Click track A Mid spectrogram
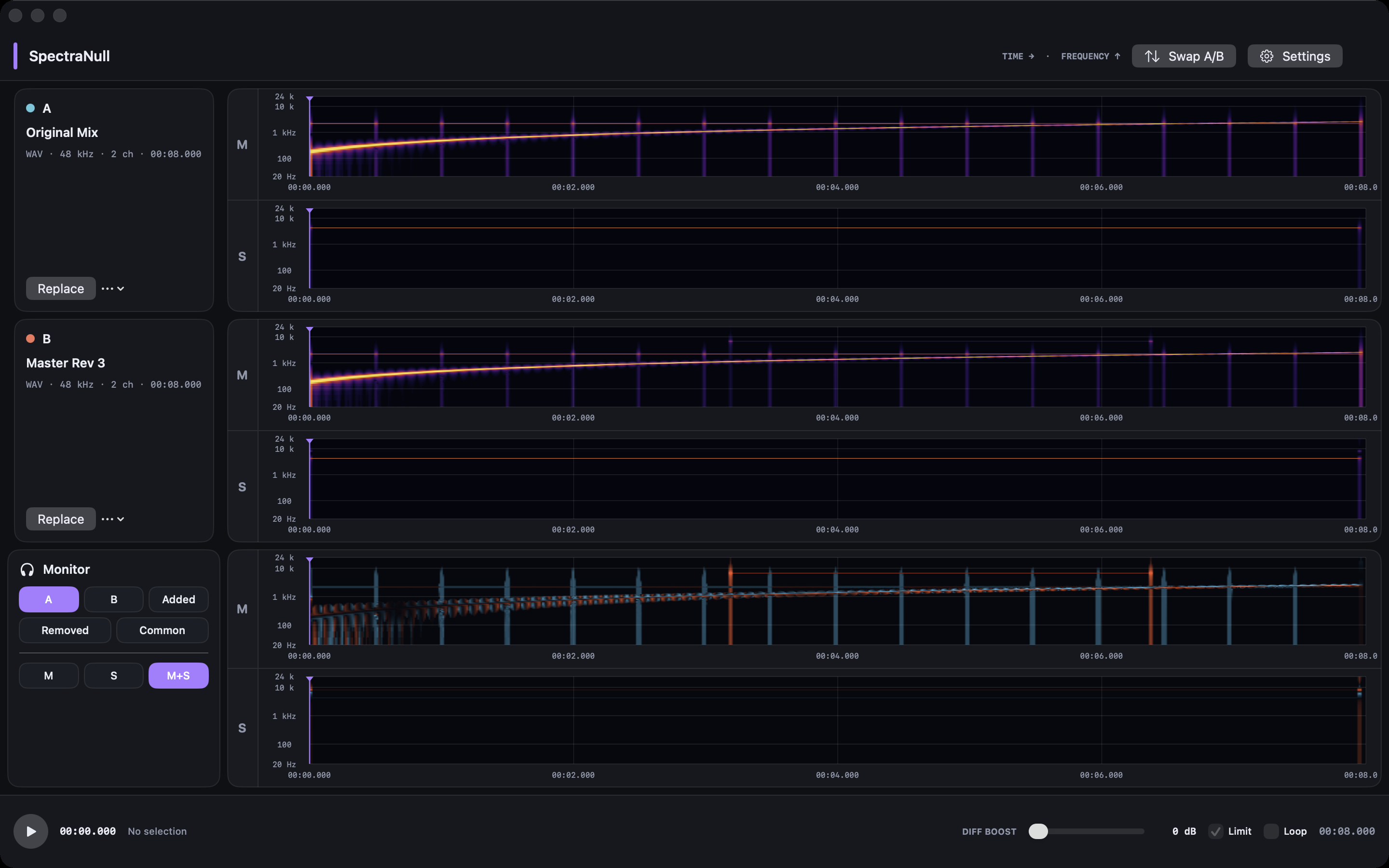The height and width of the screenshot is (868, 1389). [837, 136]
